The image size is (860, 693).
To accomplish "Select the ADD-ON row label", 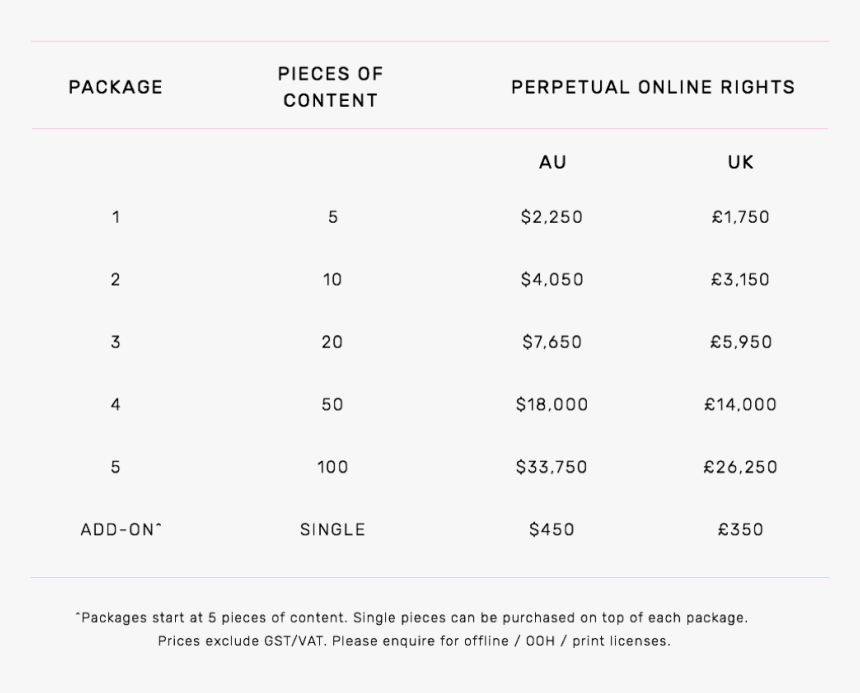I will (x=121, y=530).
